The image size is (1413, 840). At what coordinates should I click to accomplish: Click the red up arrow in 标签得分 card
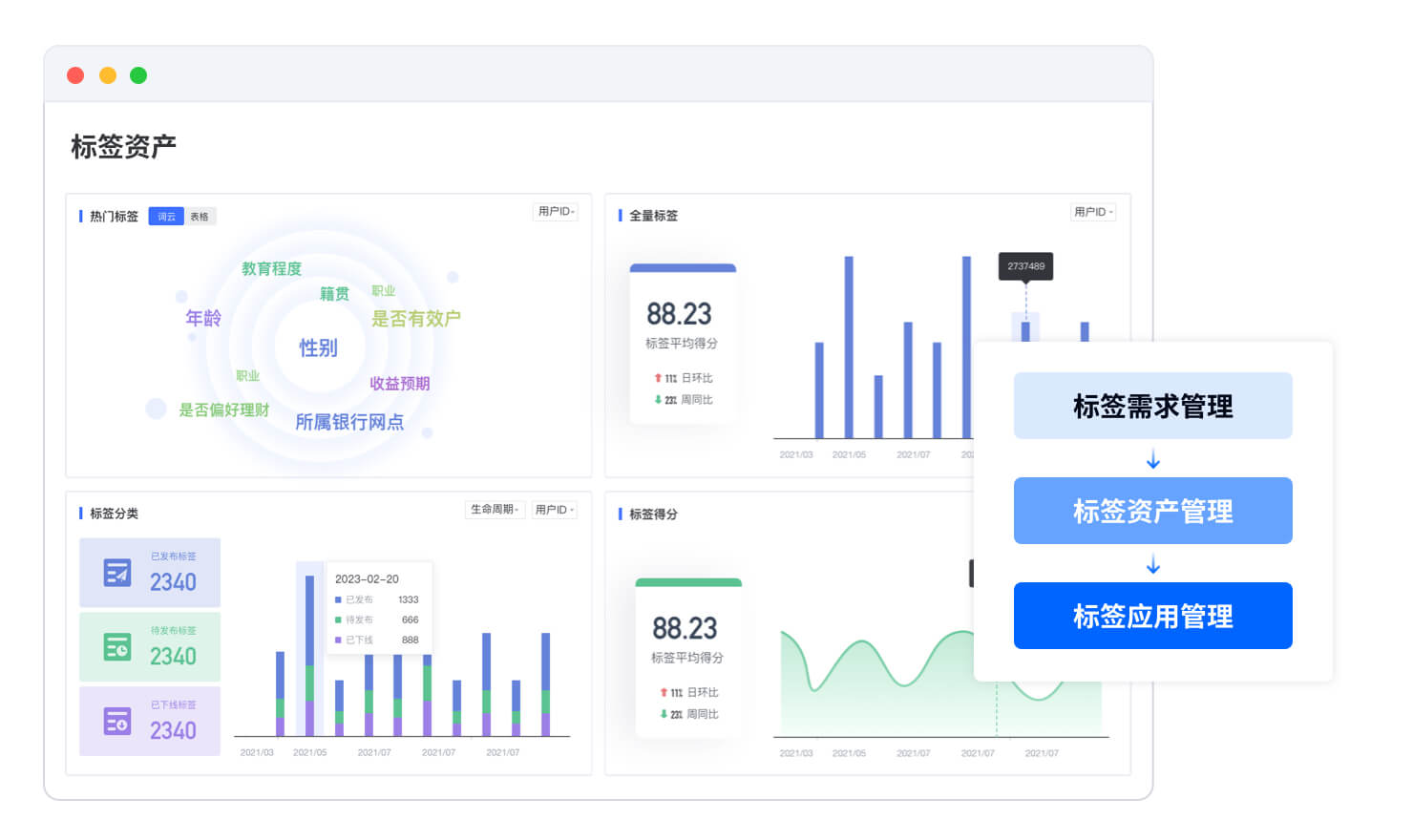[x=664, y=693]
